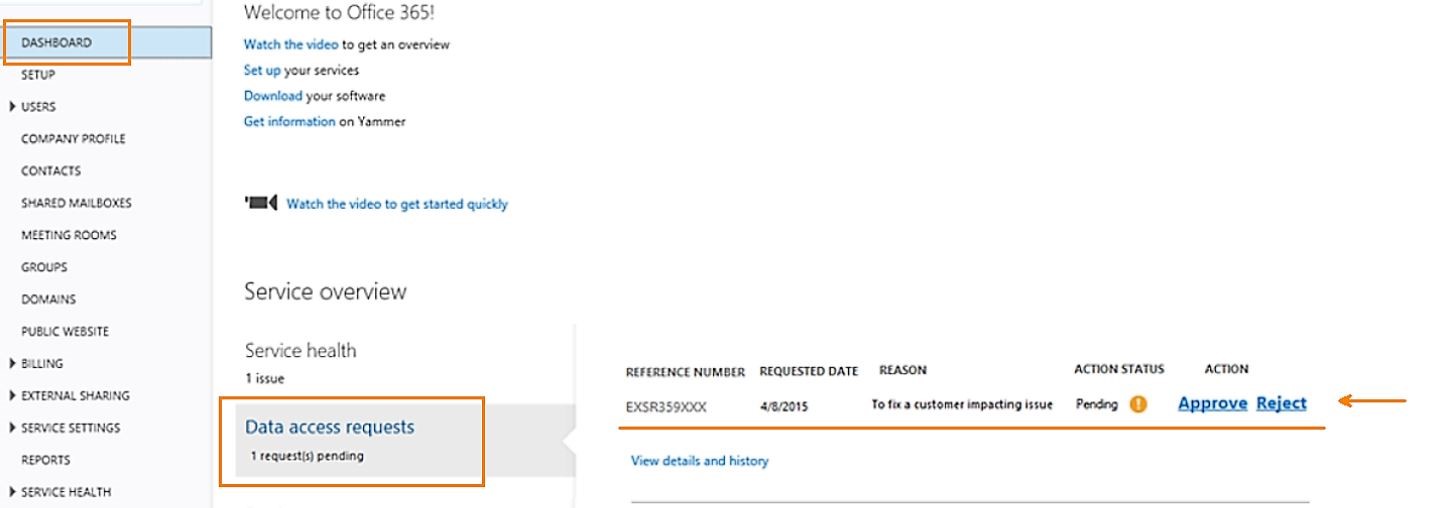Open the Setup menu item
1433x508 pixels.
tap(38, 75)
